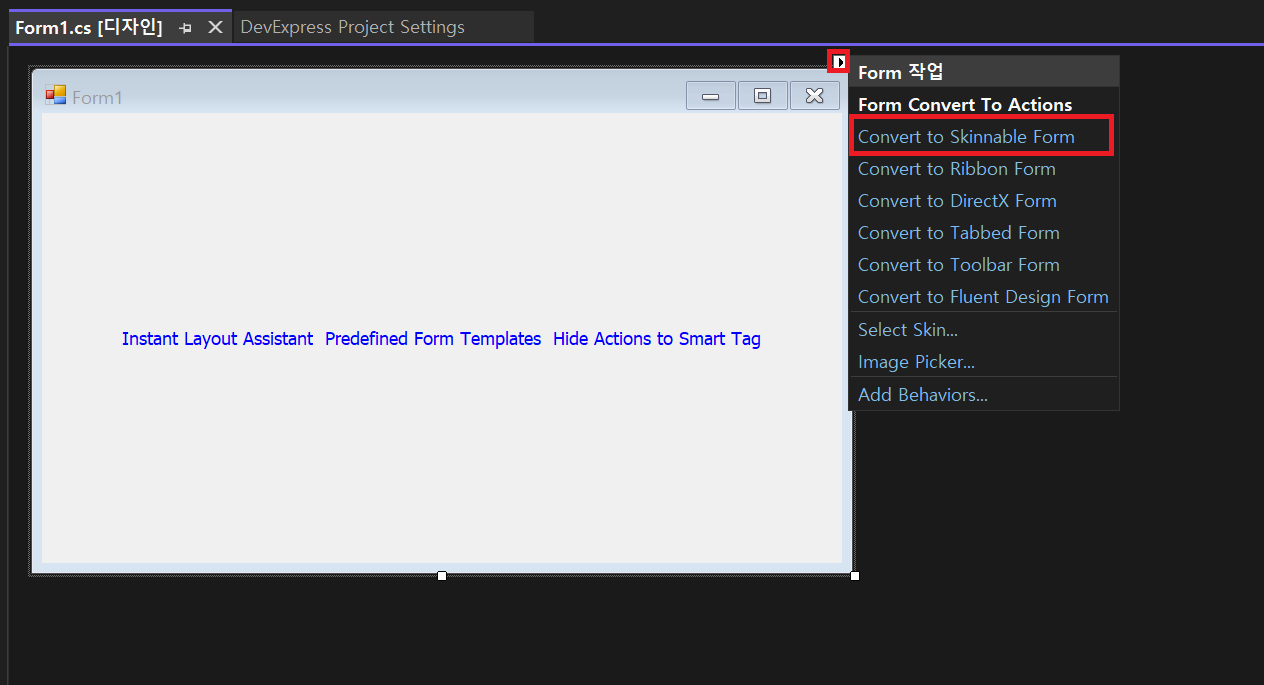This screenshot has width=1264, height=685.
Task: Close the Form1.cs design tab
Action: coord(215,28)
